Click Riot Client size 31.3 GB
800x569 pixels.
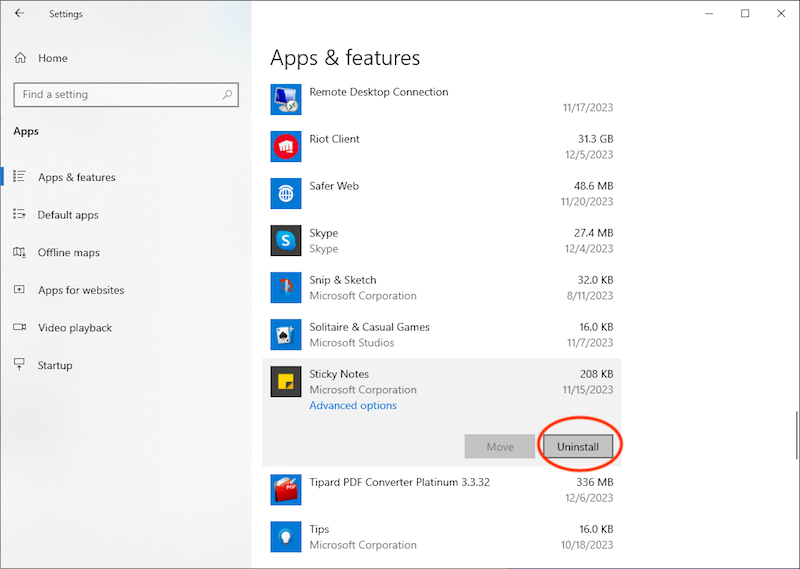595,139
